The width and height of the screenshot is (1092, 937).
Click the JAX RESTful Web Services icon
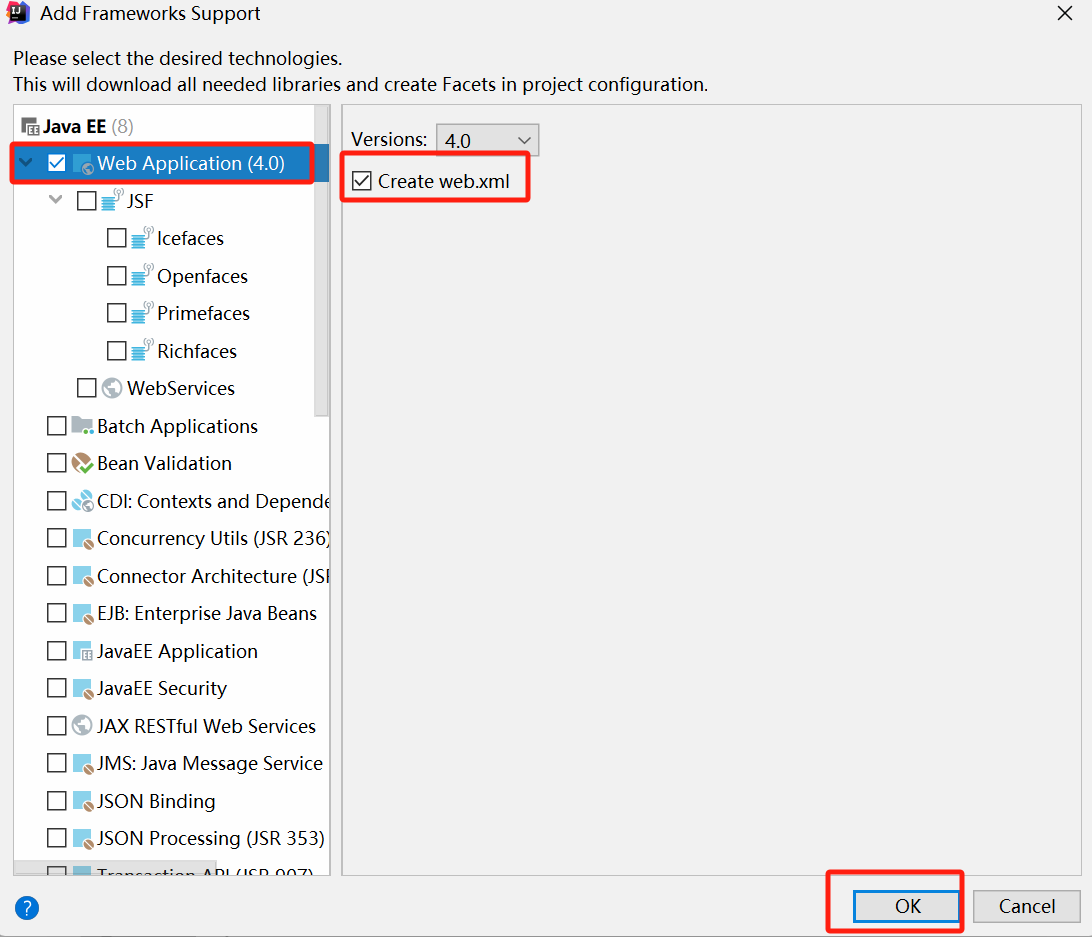click(x=82, y=726)
